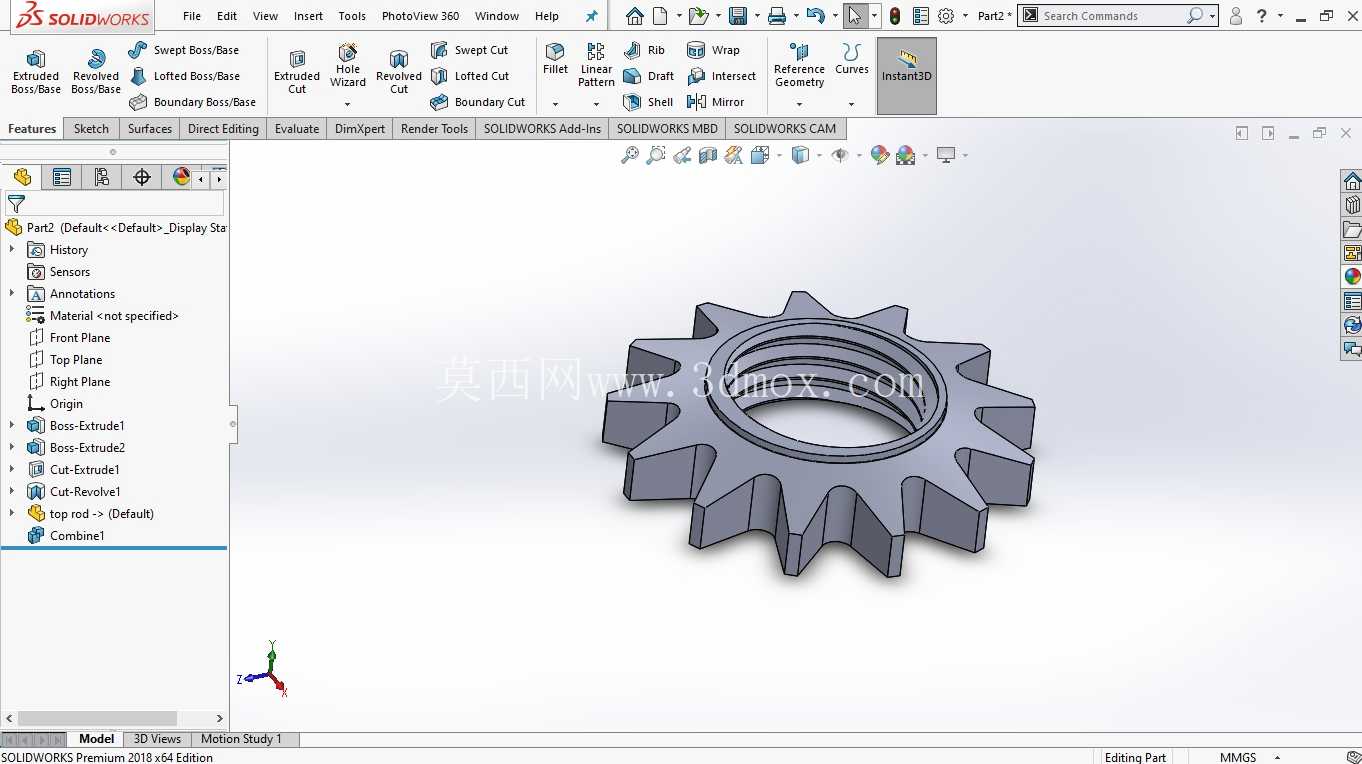1362x764 pixels.
Task: Select the Front Plane item
Action: coord(80,338)
